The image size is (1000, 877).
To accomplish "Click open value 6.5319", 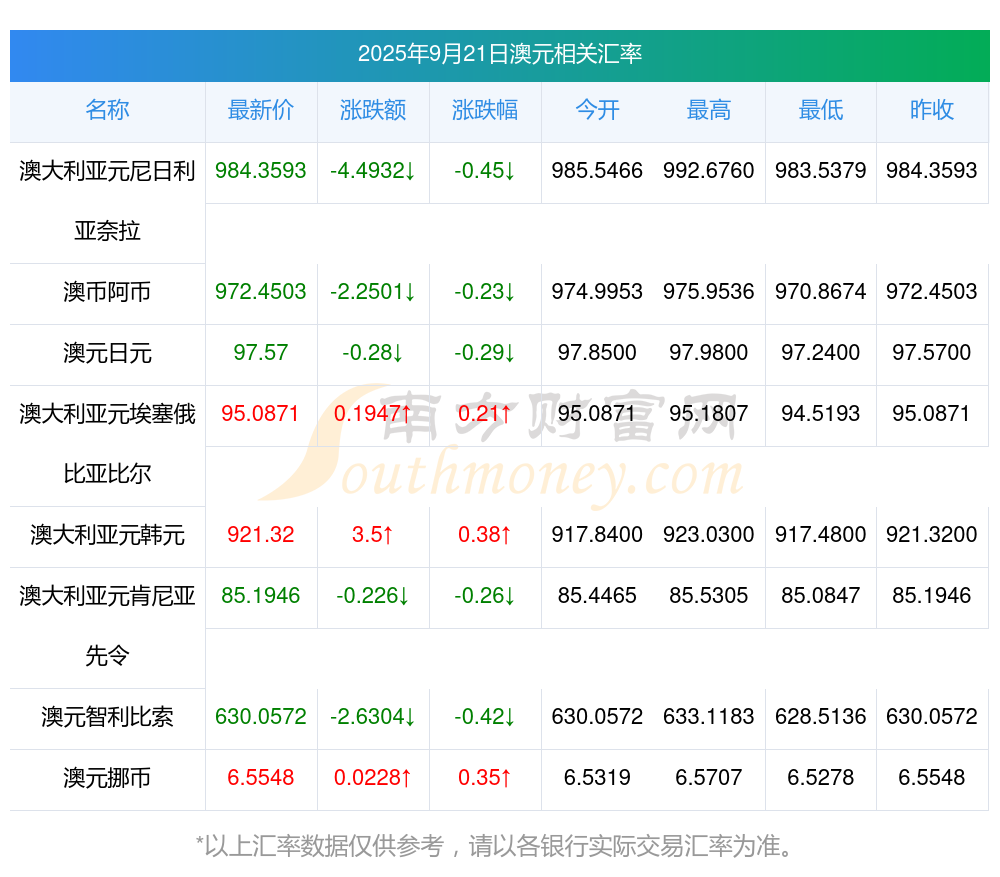I will point(597,778).
